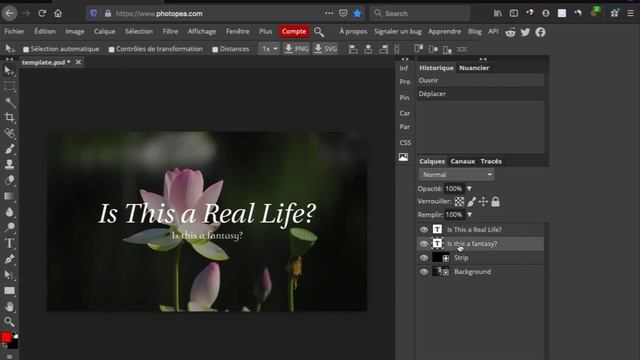
Task: Hide the 'Is this a fantasy?' layer
Action: [x=424, y=244]
